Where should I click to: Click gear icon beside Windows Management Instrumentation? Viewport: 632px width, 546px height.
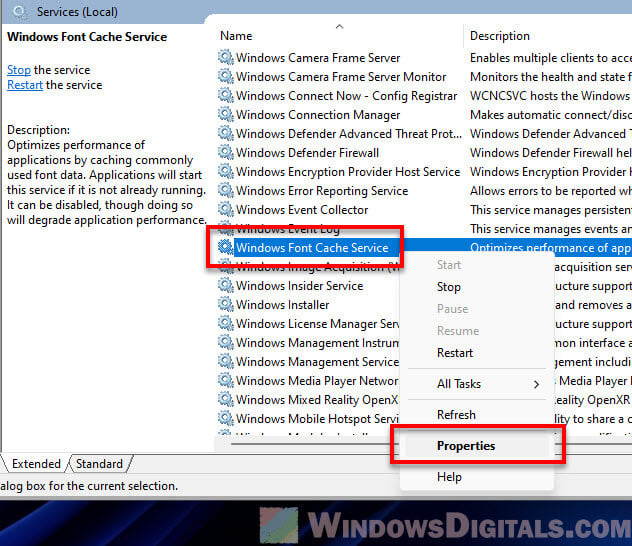pyautogui.click(x=226, y=342)
